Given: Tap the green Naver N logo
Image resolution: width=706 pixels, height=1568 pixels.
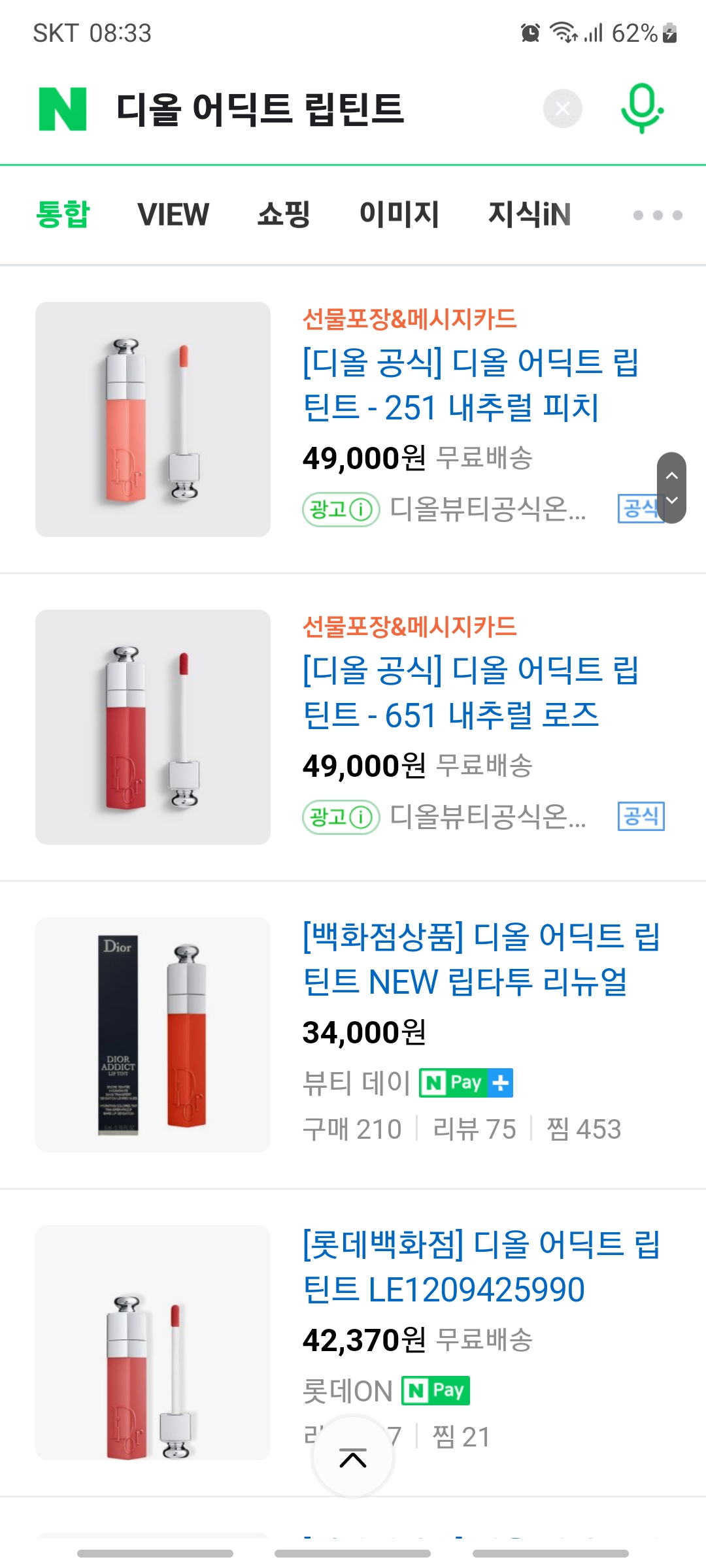Looking at the screenshot, I should 63,109.
